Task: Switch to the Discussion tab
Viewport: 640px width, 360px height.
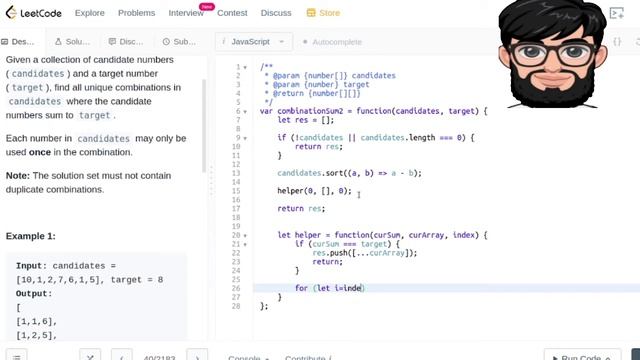Action: pos(126,42)
